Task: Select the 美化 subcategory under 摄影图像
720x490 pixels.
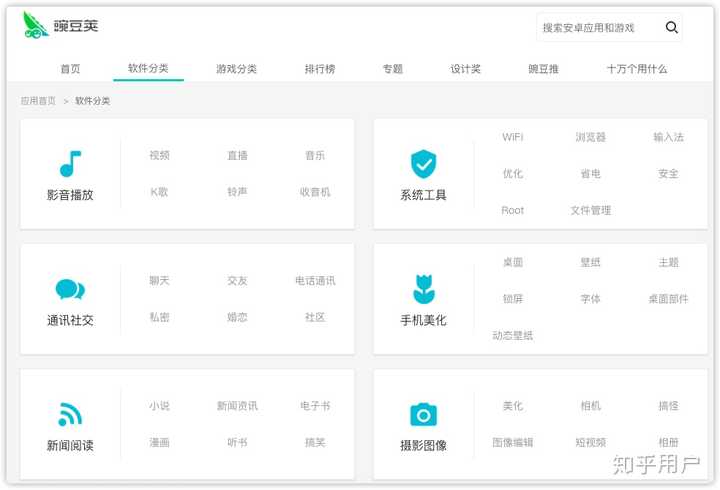Action: point(512,406)
